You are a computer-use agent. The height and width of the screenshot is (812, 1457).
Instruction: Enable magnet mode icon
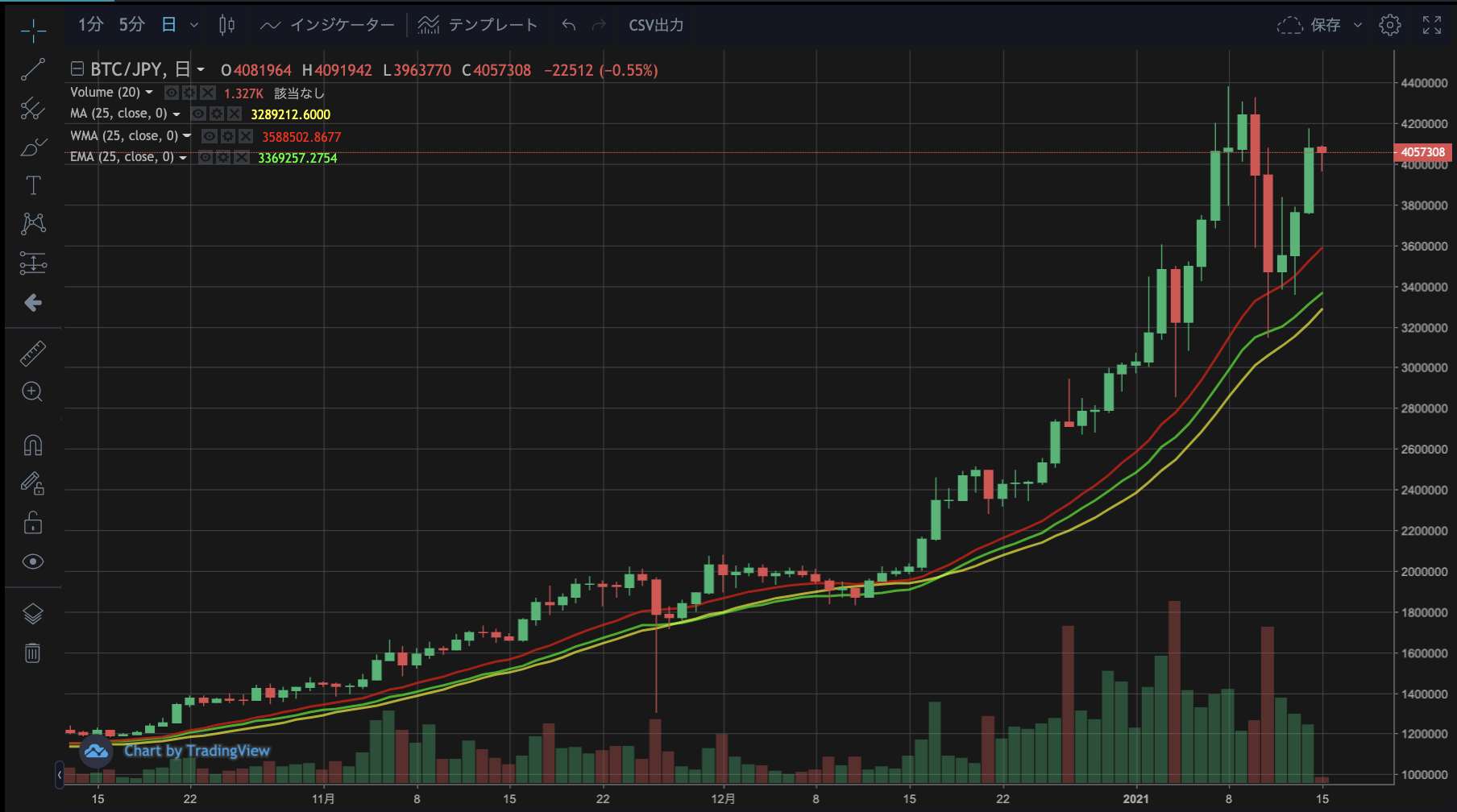coord(32,445)
